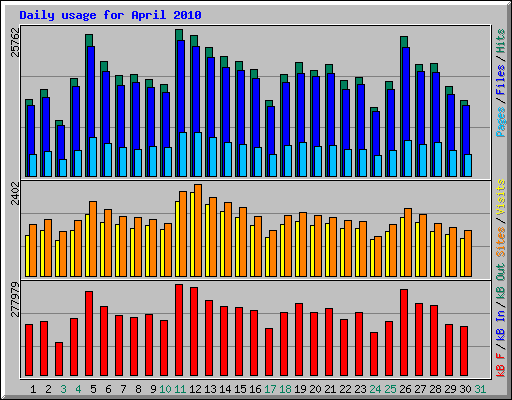This screenshot has width=512, height=400.
Task: Click day label 28 on the axis
Action: point(435,389)
